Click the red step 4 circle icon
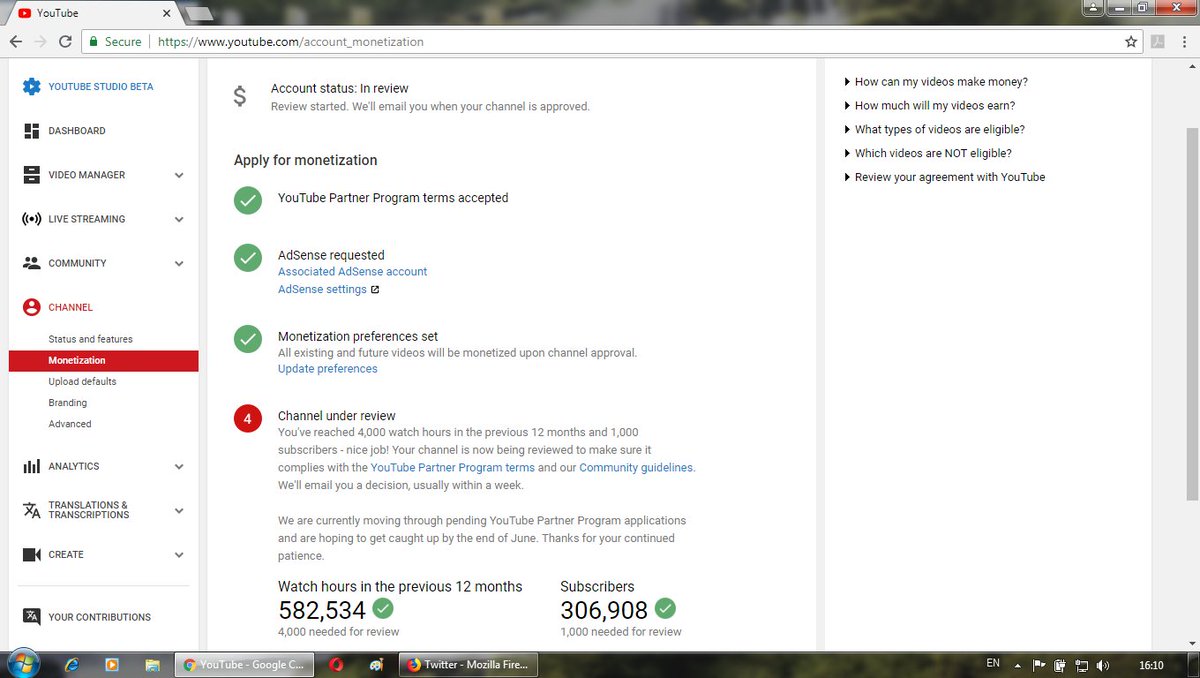The width and height of the screenshot is (1200, 678). tap(248, 418)
